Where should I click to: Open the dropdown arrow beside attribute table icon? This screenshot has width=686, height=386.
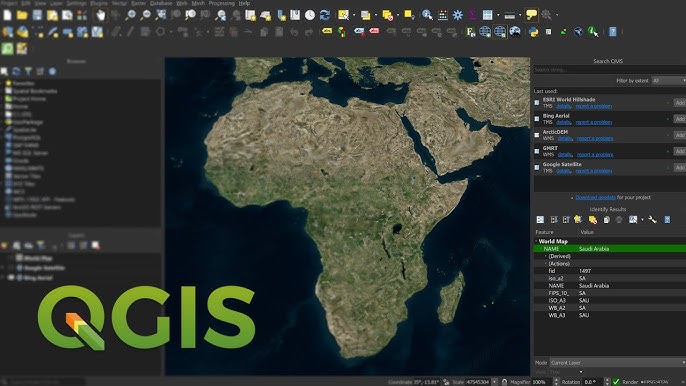(498, 15)
